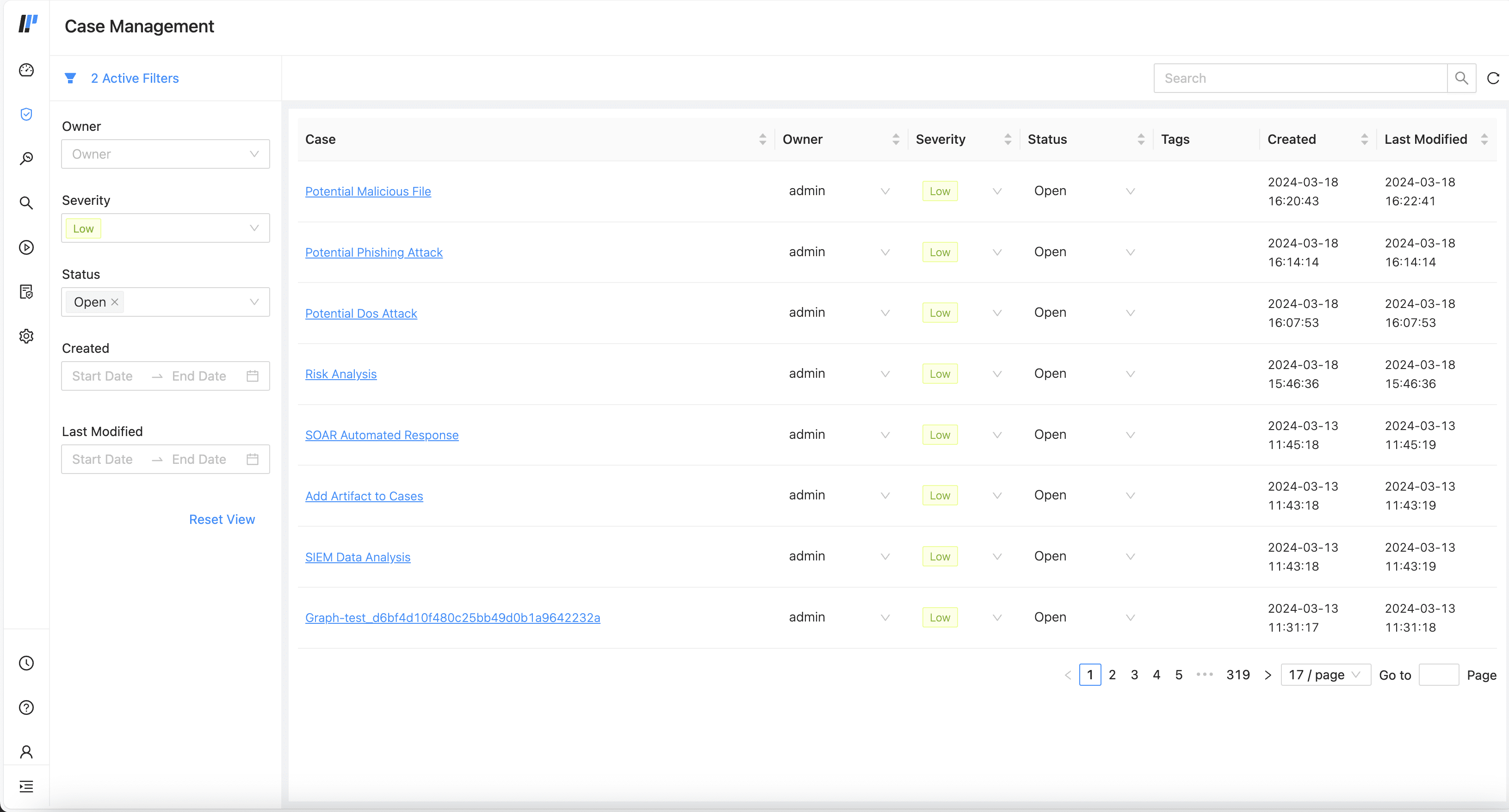Screen dimensions: 1509x812
Task: Select the Case Management shield icon
Action: point(26,114)
